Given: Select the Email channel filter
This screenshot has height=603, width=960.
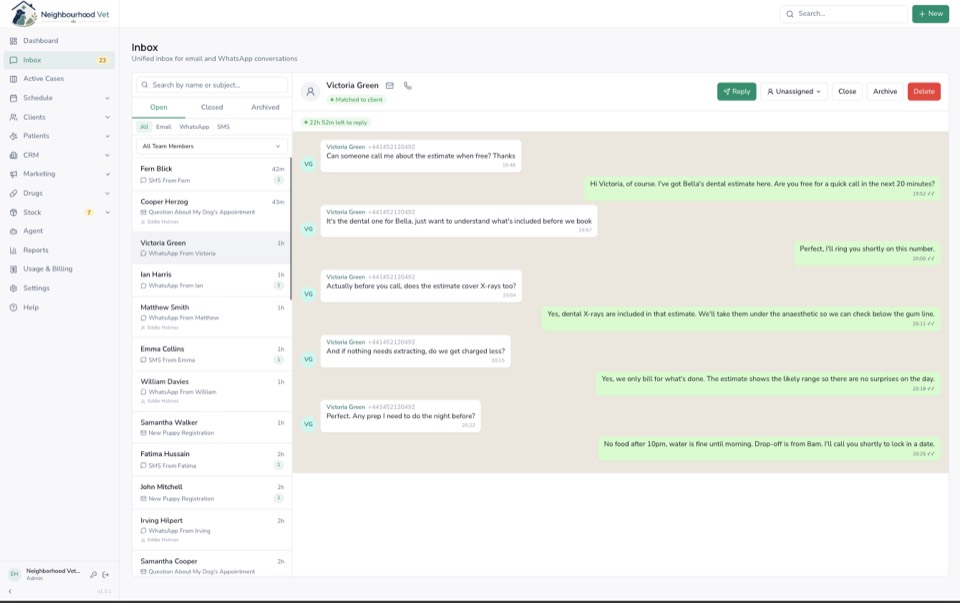Looking at the screenshot, I should pyautogui.click(x=163, y=127).
